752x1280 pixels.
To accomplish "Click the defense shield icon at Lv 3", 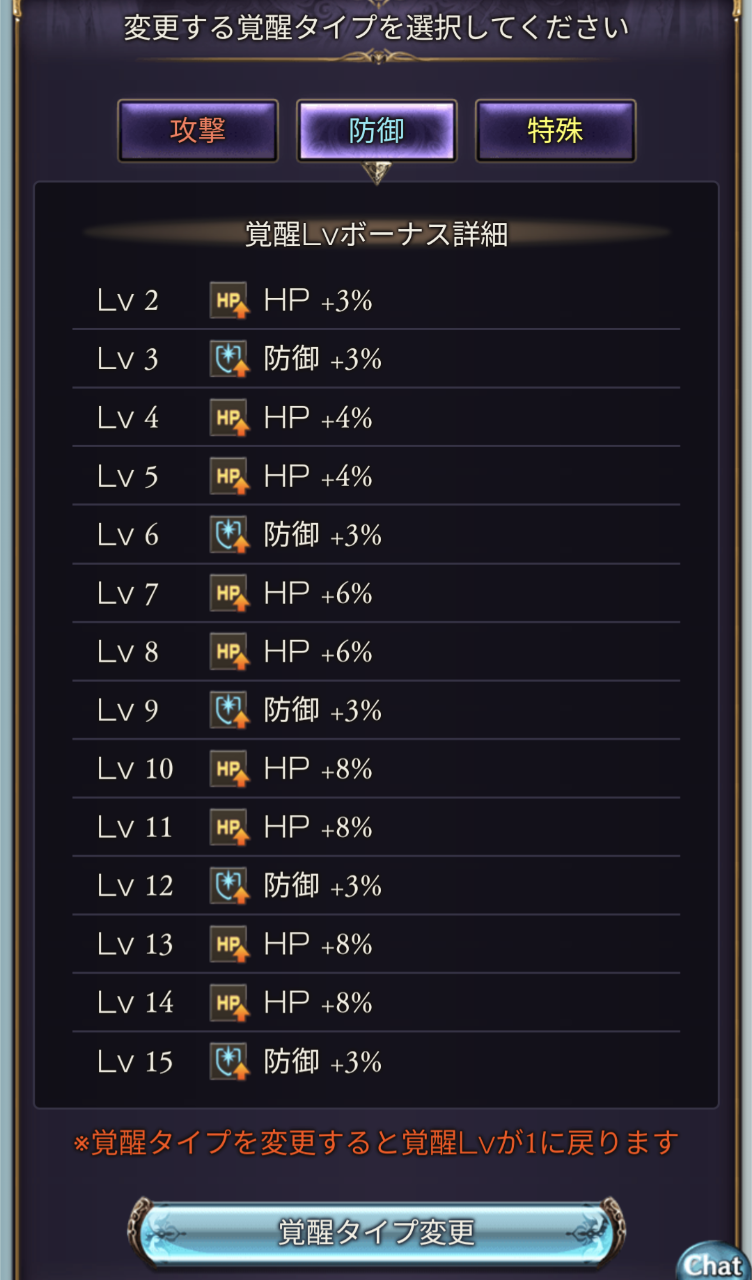I will point(228,359).
